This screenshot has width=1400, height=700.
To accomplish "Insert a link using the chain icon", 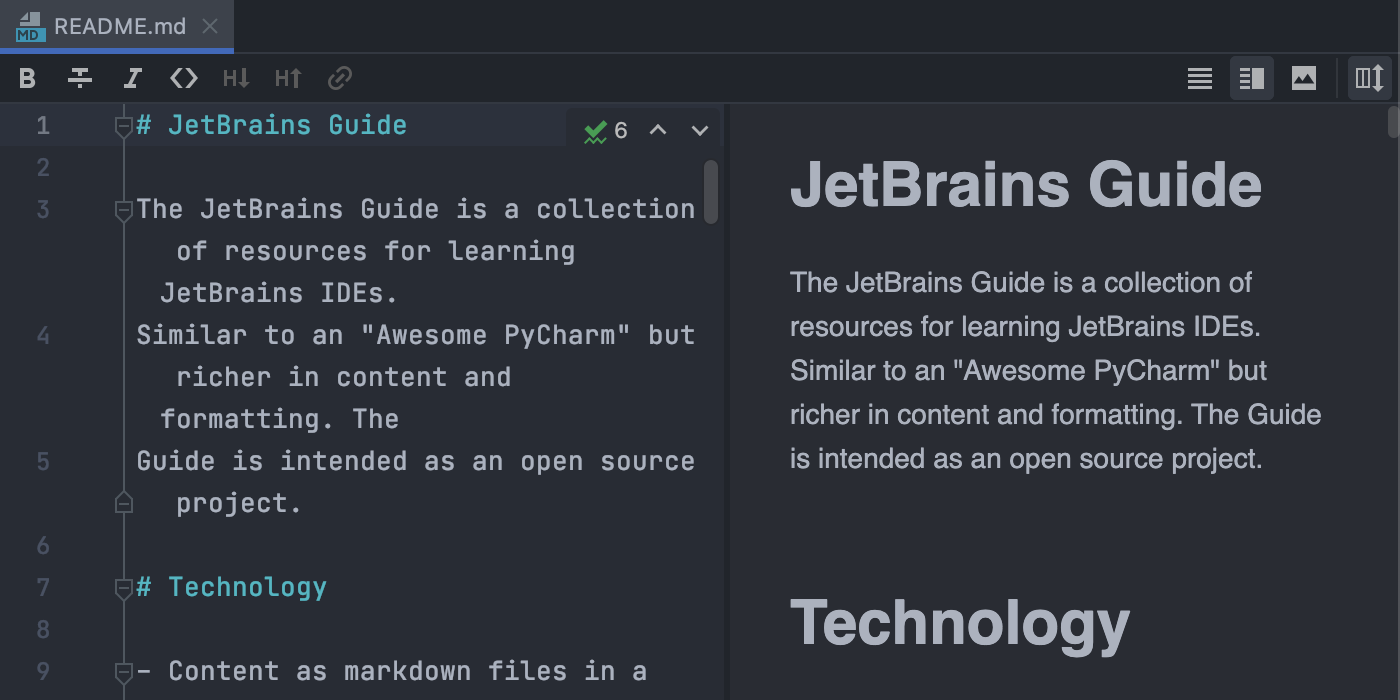I will click(x=340, y=78).
